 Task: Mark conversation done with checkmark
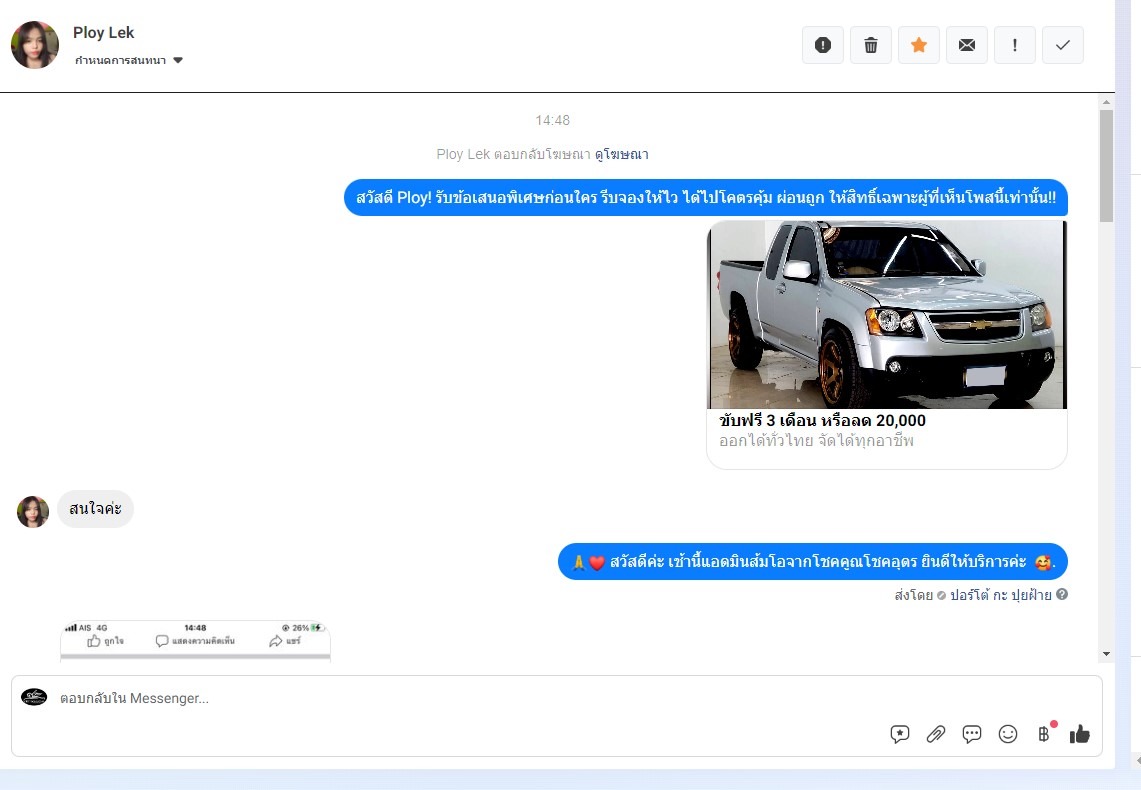[1062, 45]
